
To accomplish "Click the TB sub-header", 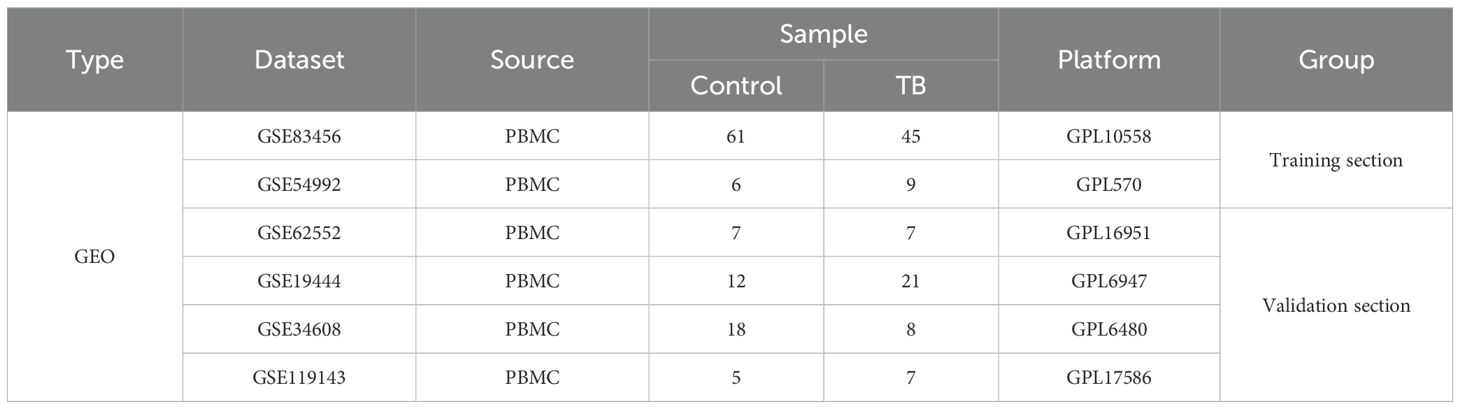I will point(911,86).
